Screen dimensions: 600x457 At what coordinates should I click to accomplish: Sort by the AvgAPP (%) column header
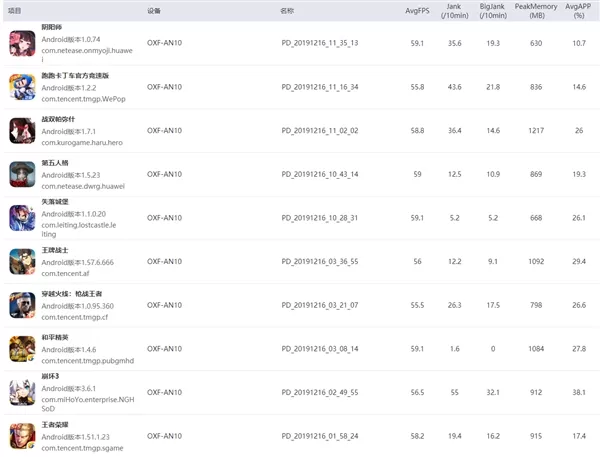(x=579, y=11)
